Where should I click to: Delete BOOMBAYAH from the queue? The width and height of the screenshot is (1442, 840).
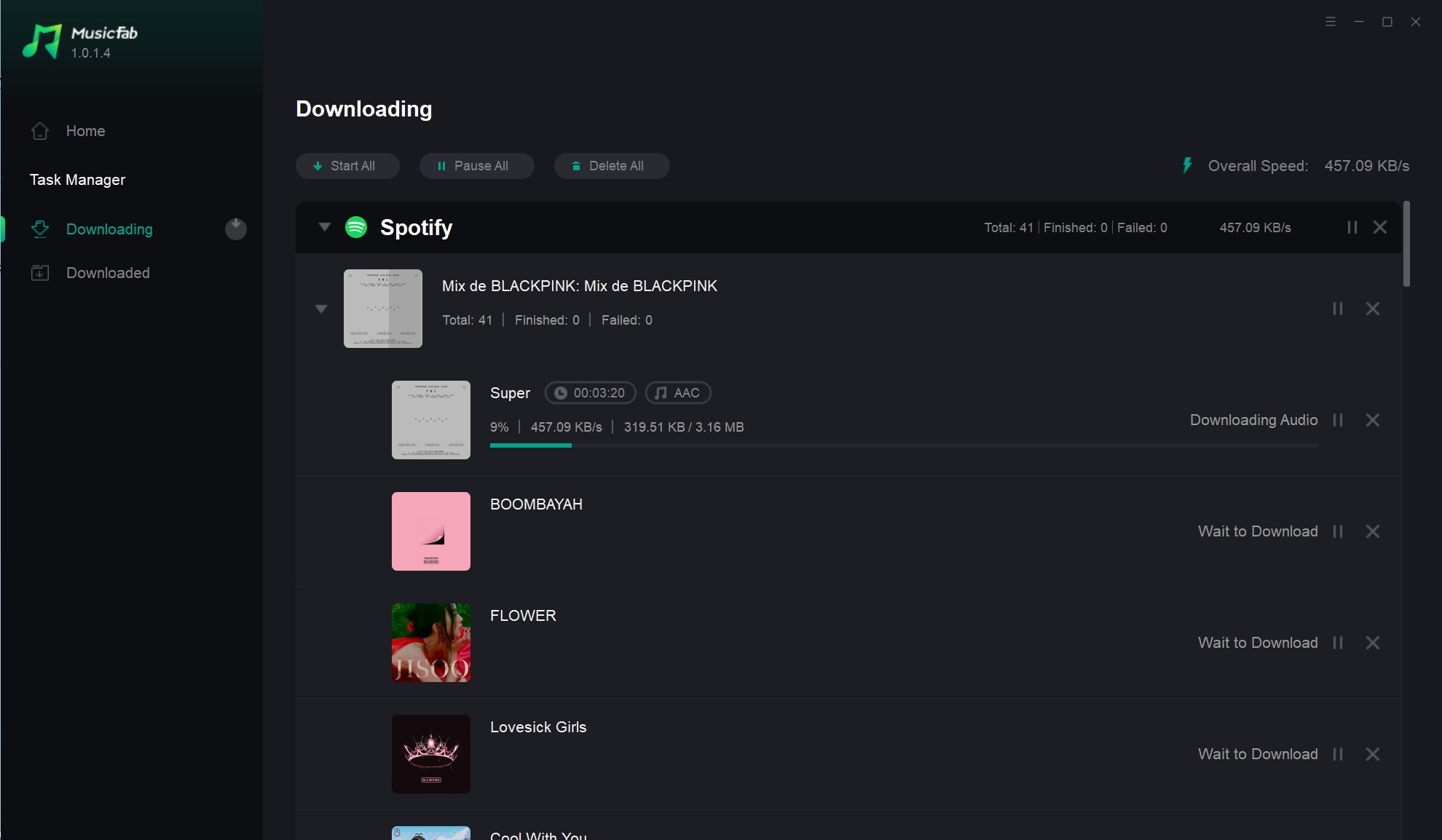1373,531
